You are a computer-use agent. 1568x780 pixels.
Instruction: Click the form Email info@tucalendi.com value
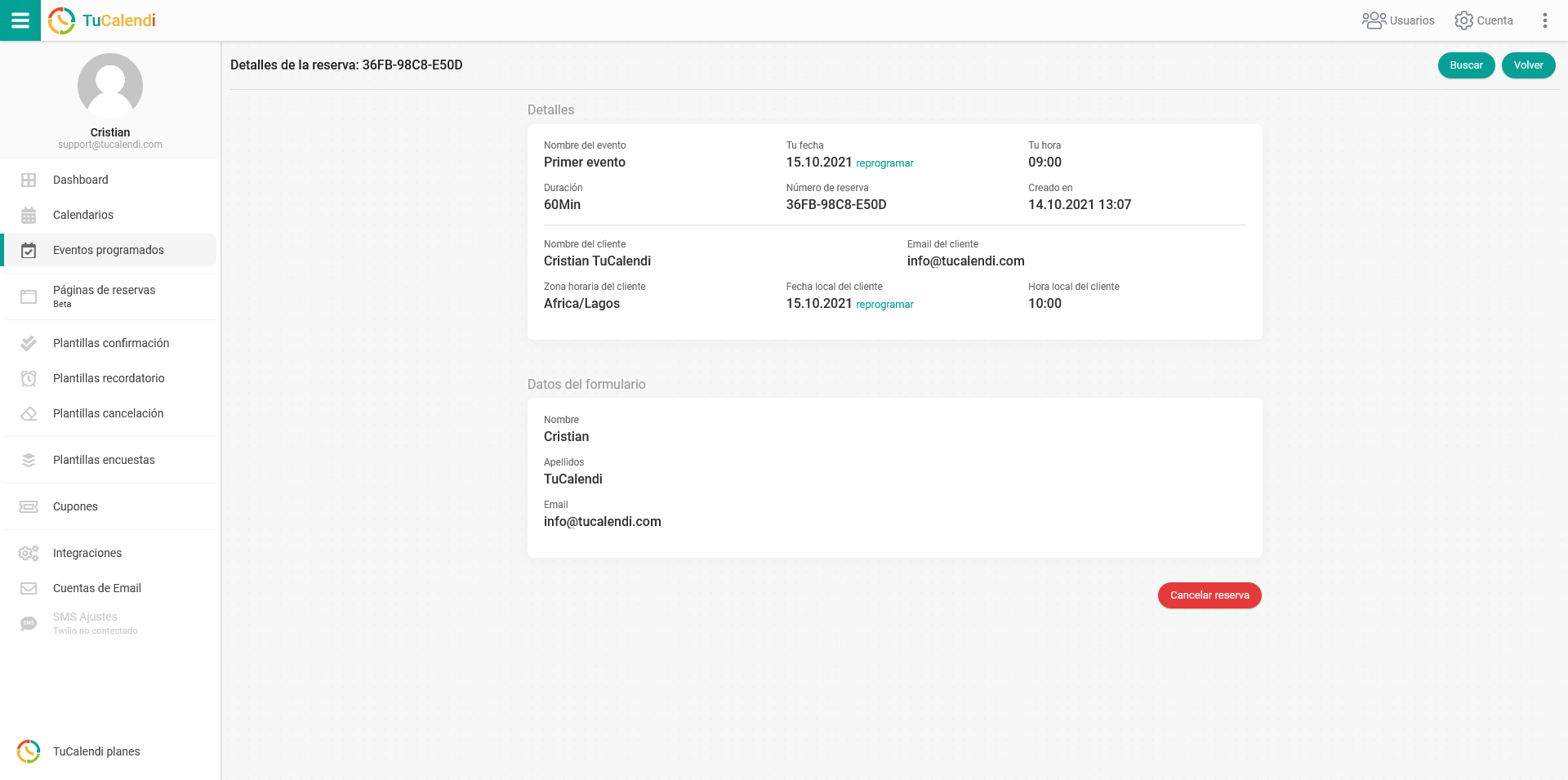pyautogui.click(x=603, y=522)
